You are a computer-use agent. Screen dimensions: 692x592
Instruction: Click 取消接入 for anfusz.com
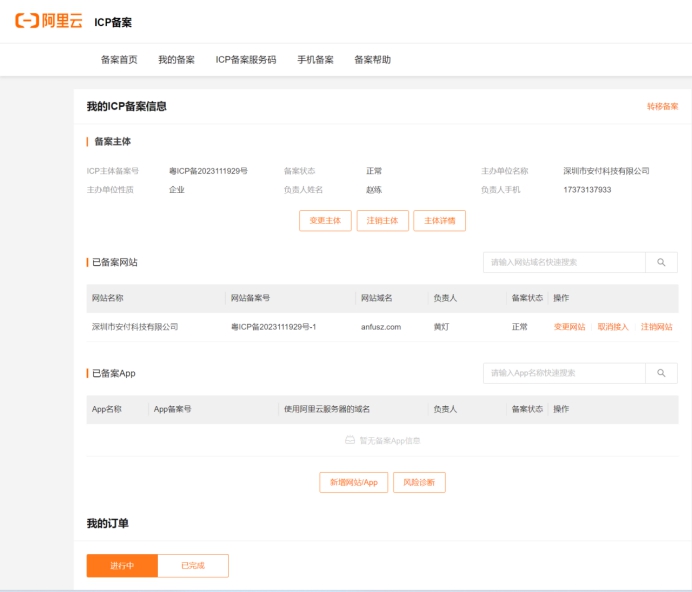[613, 327]
